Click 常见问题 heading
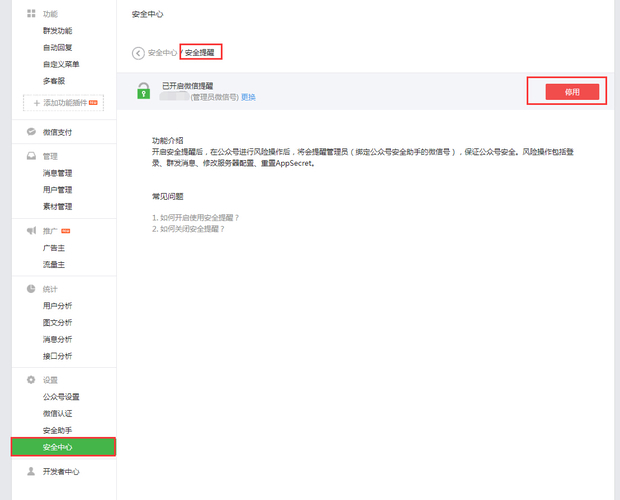The height and width of the screenshot is (500, 620). (168, 196)
